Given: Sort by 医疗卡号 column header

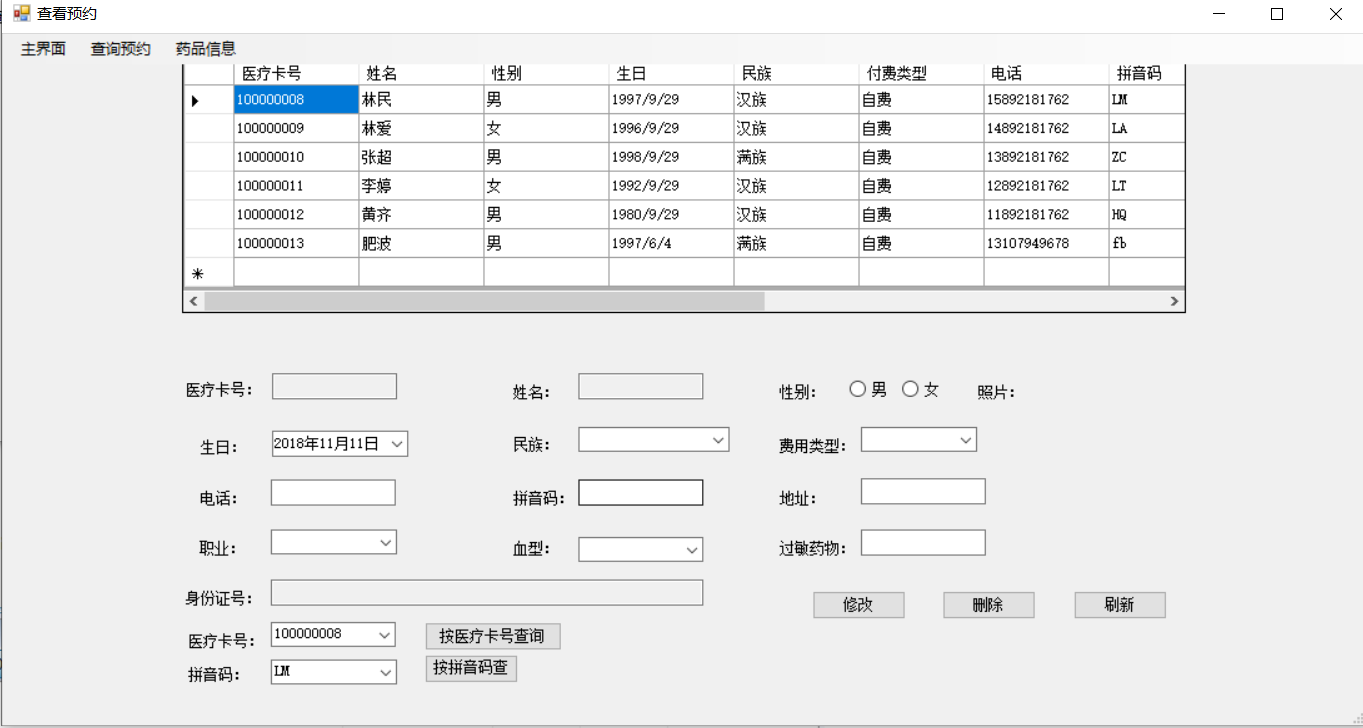Looking at the screenshot, I should [296, 74].
